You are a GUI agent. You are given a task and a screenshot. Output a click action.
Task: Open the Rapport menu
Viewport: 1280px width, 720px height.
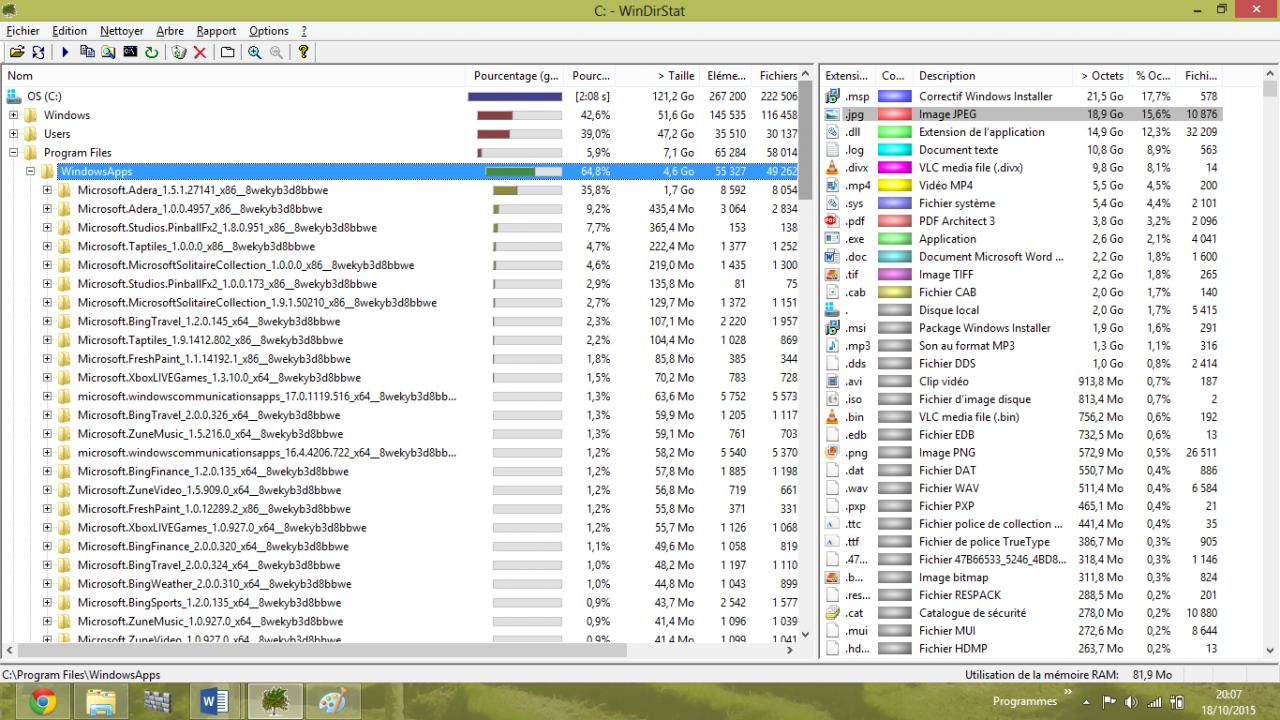coord(216,31)
